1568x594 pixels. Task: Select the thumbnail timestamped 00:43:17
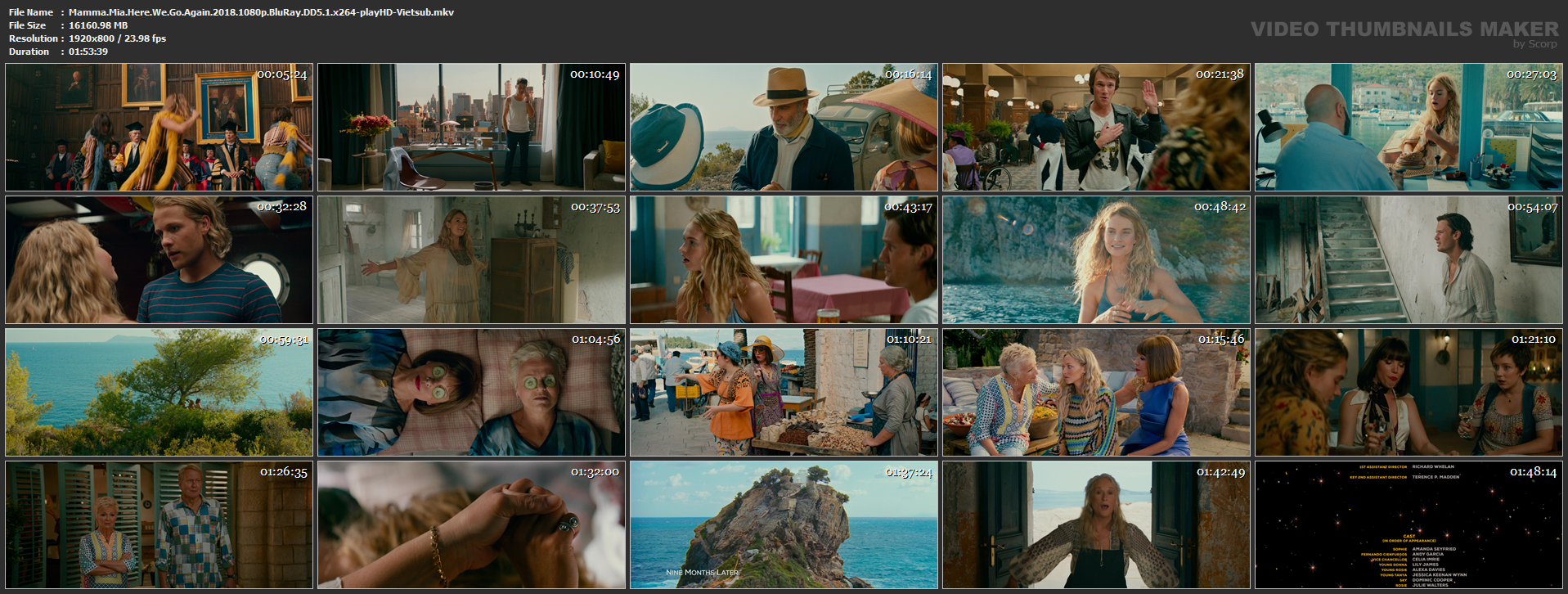pyautogui.click(x=784, y=259)
